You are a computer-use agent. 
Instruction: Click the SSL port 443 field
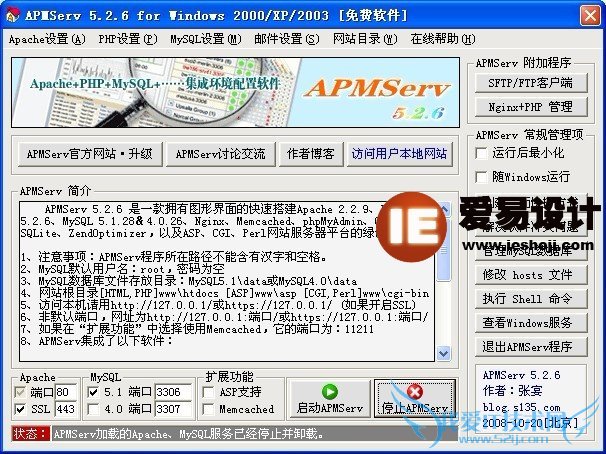coord(66,409)
